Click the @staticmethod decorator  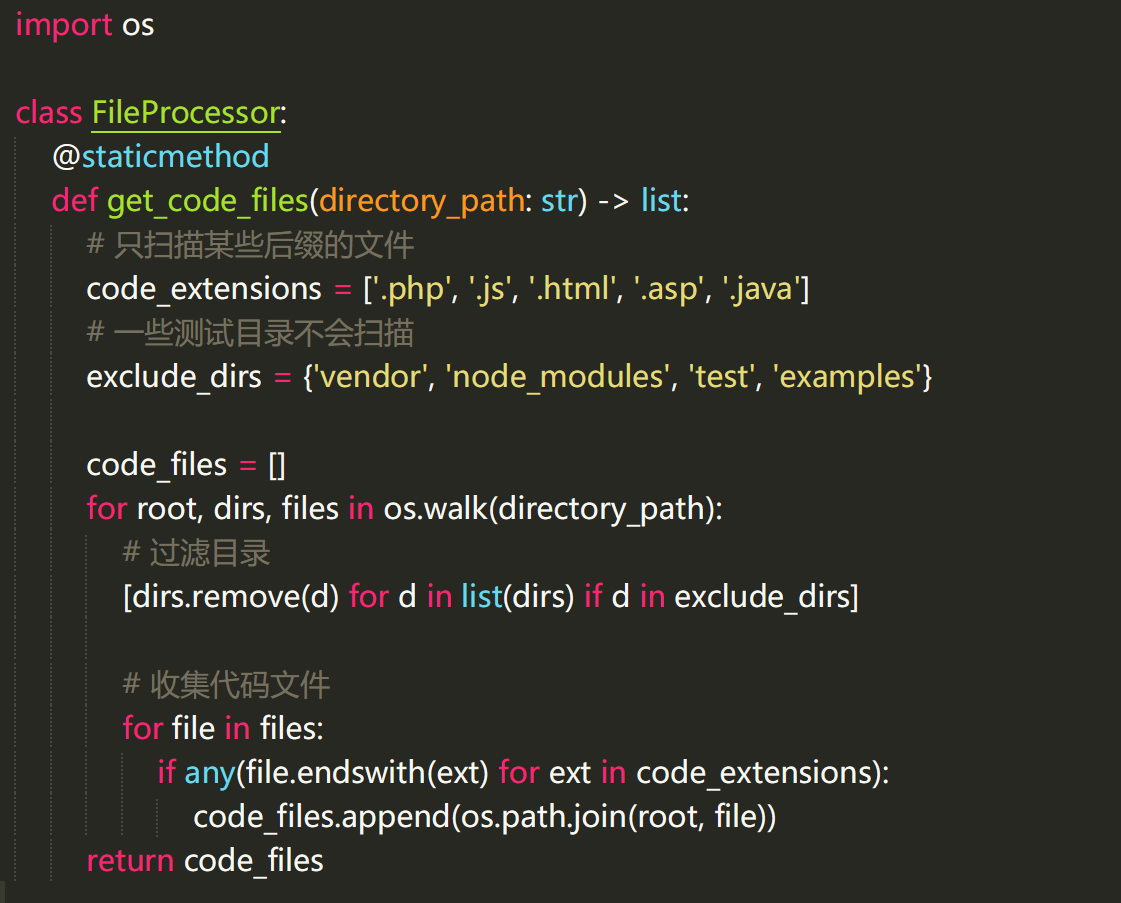161,156
